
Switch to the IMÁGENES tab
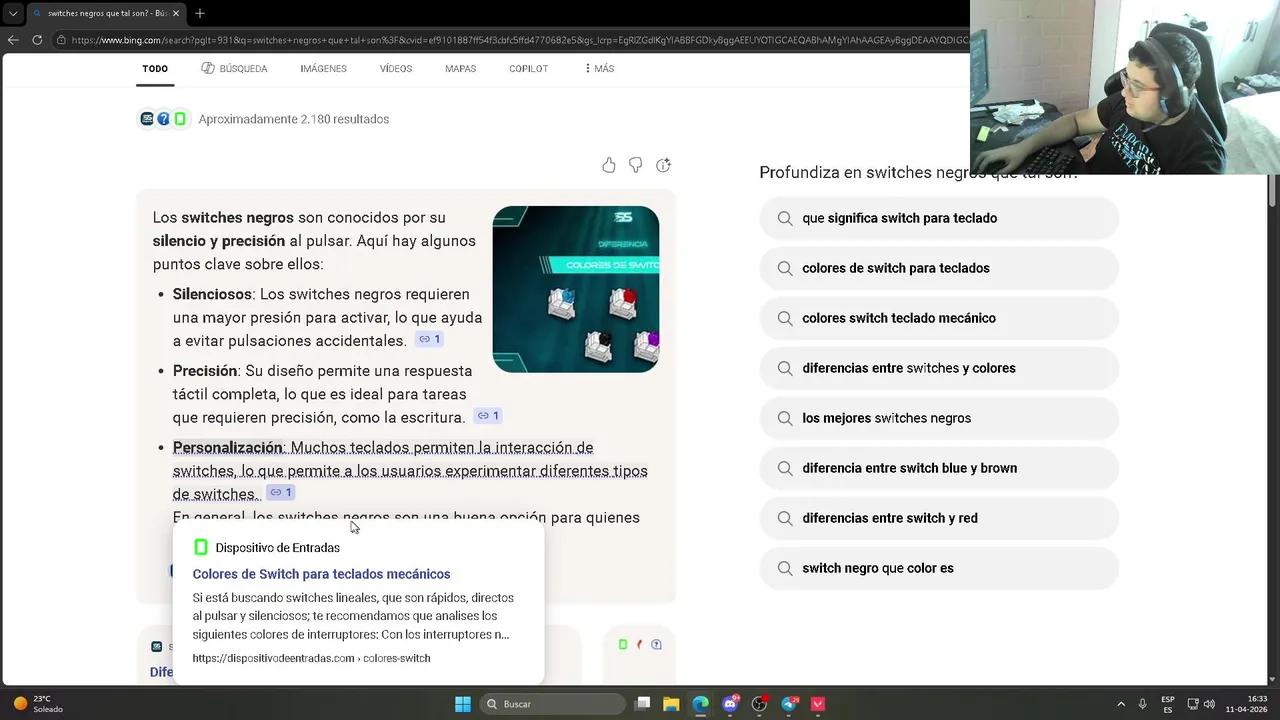[x=323, y=69]
